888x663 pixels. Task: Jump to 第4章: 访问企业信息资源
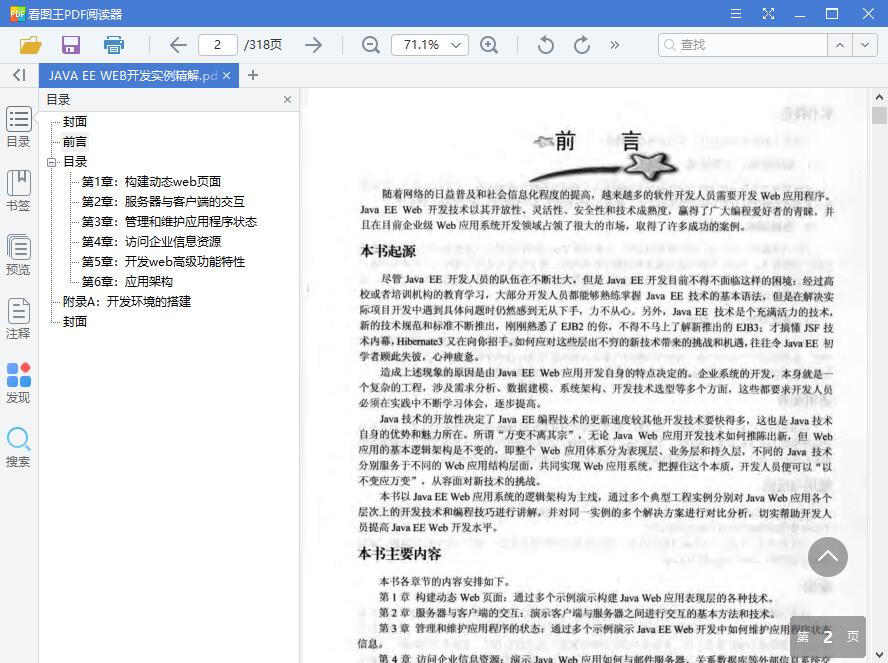tap(151, 242)
